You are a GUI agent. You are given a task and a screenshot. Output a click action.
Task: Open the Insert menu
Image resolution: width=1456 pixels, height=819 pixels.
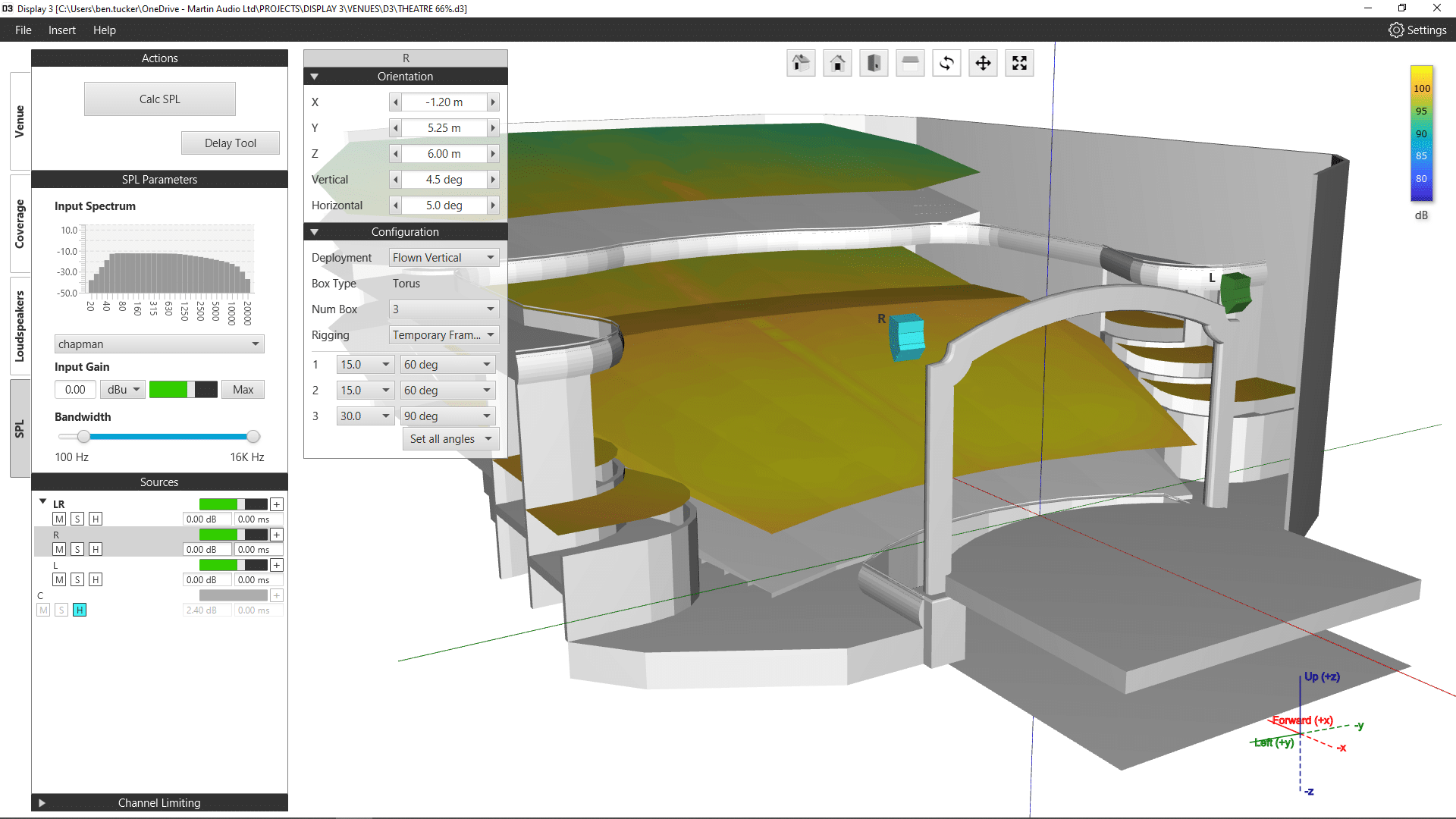61,30
